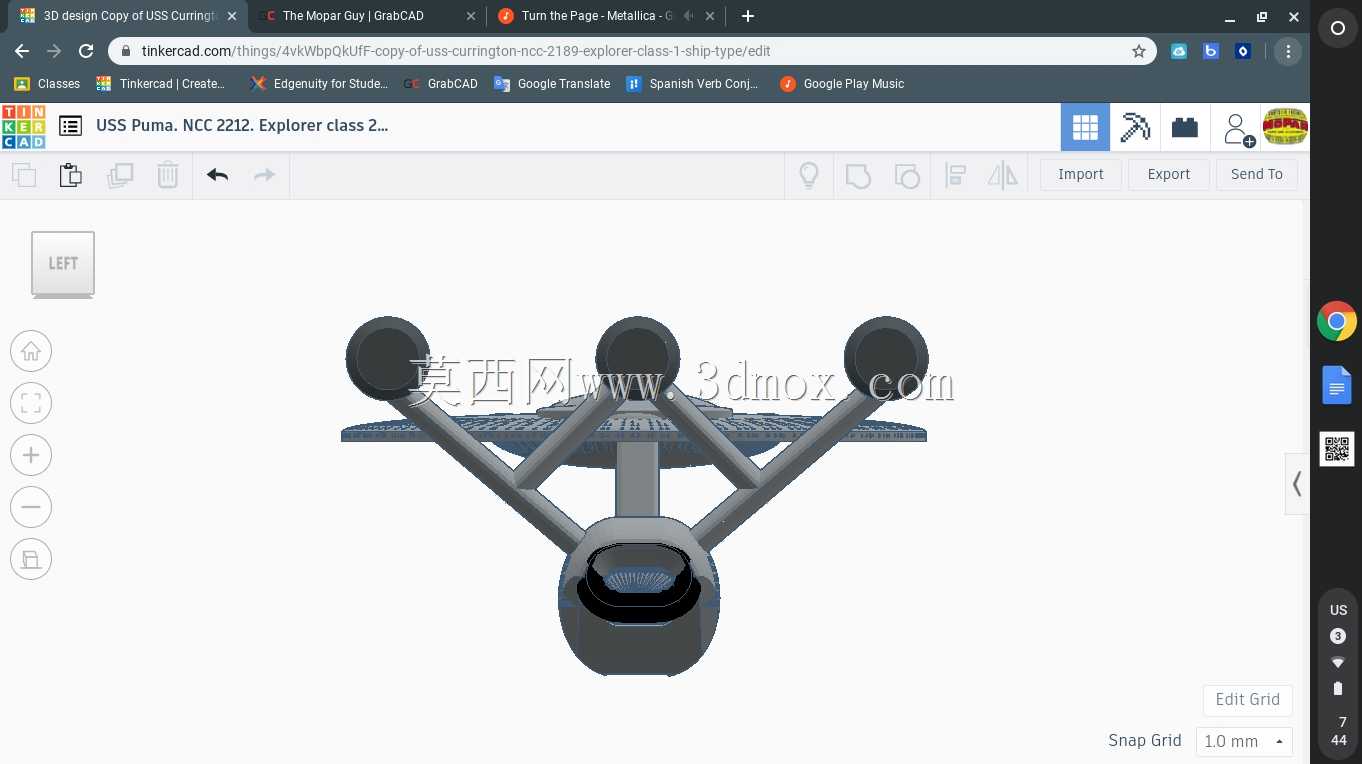Click the Align tool icon

[955, 176]
